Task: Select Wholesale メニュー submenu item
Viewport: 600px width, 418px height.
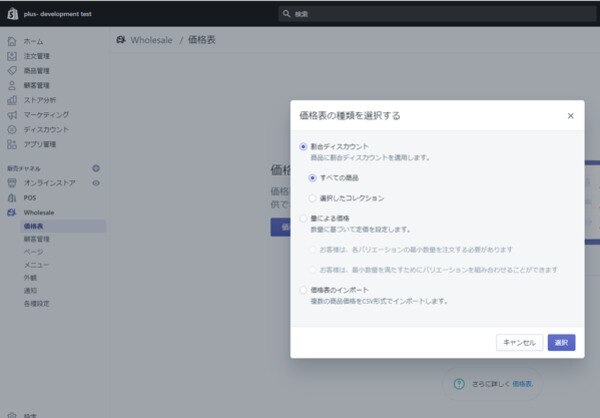Action: [x=36, y=265]
